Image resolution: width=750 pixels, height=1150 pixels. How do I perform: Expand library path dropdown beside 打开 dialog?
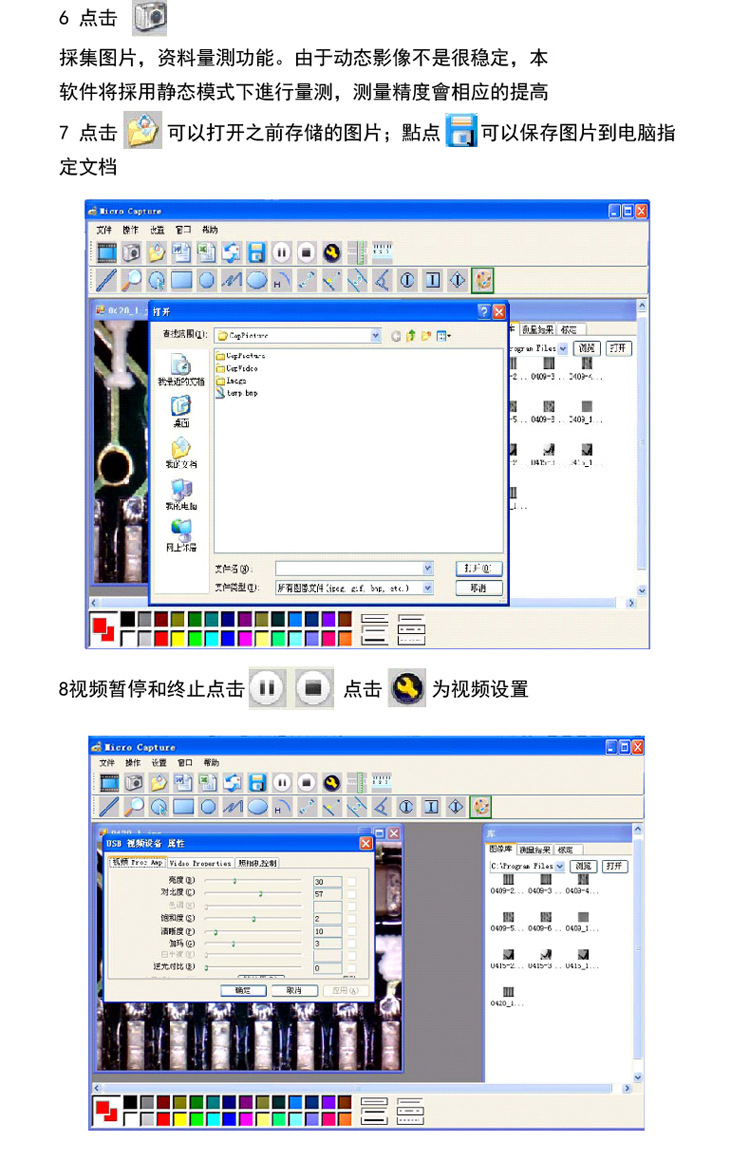(563, 348)
